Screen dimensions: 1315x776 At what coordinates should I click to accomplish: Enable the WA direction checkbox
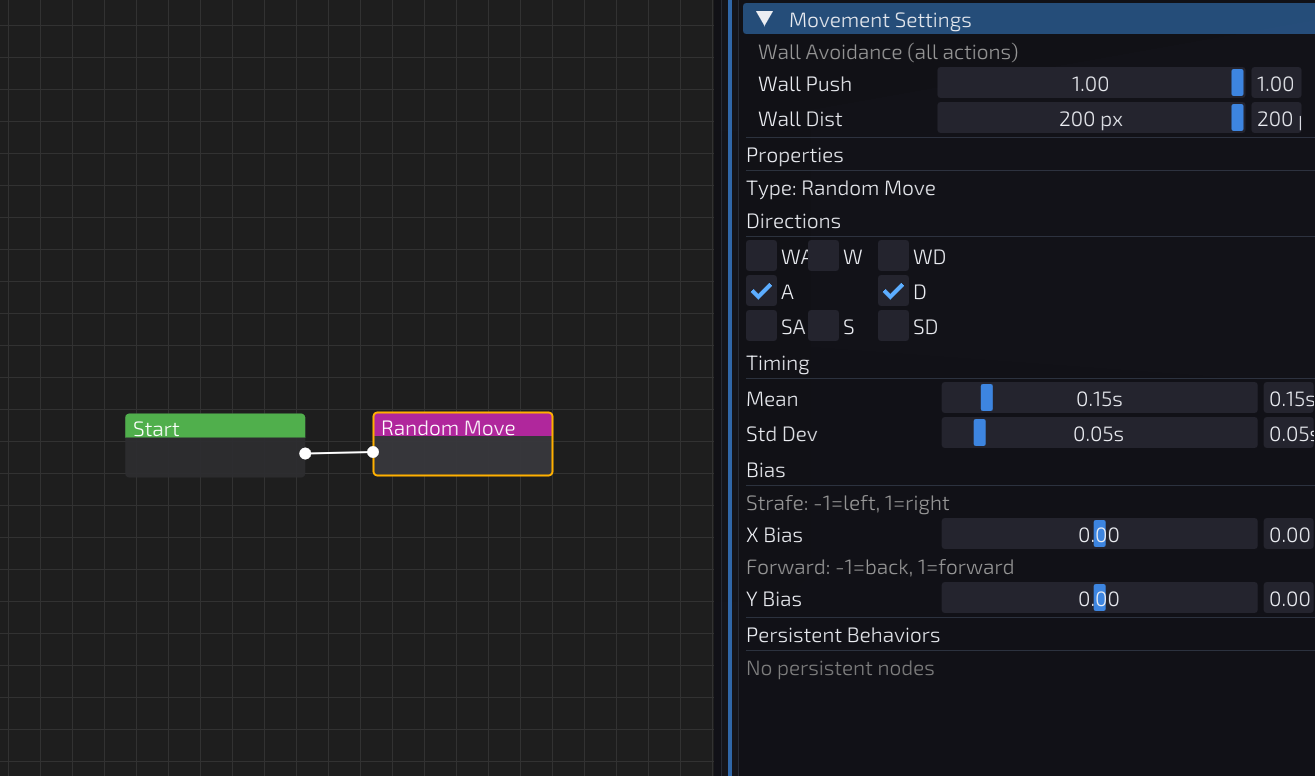coord(762,257)
